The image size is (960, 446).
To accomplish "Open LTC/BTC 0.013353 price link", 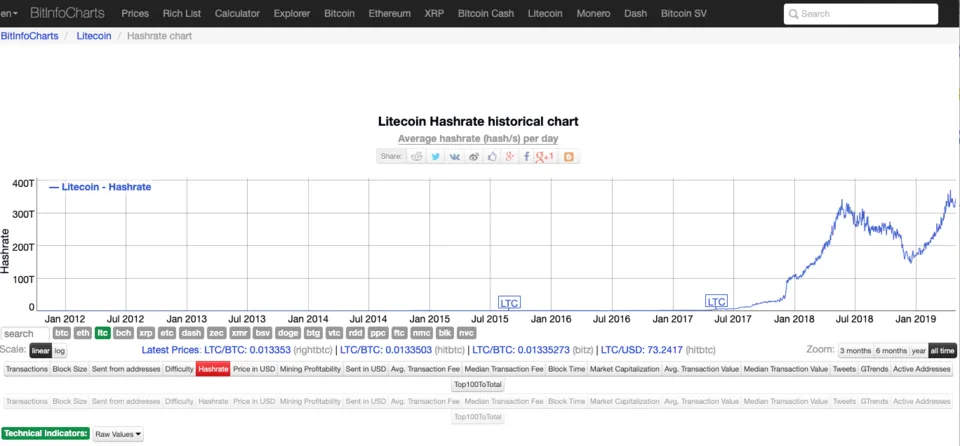I will (247, 350).
